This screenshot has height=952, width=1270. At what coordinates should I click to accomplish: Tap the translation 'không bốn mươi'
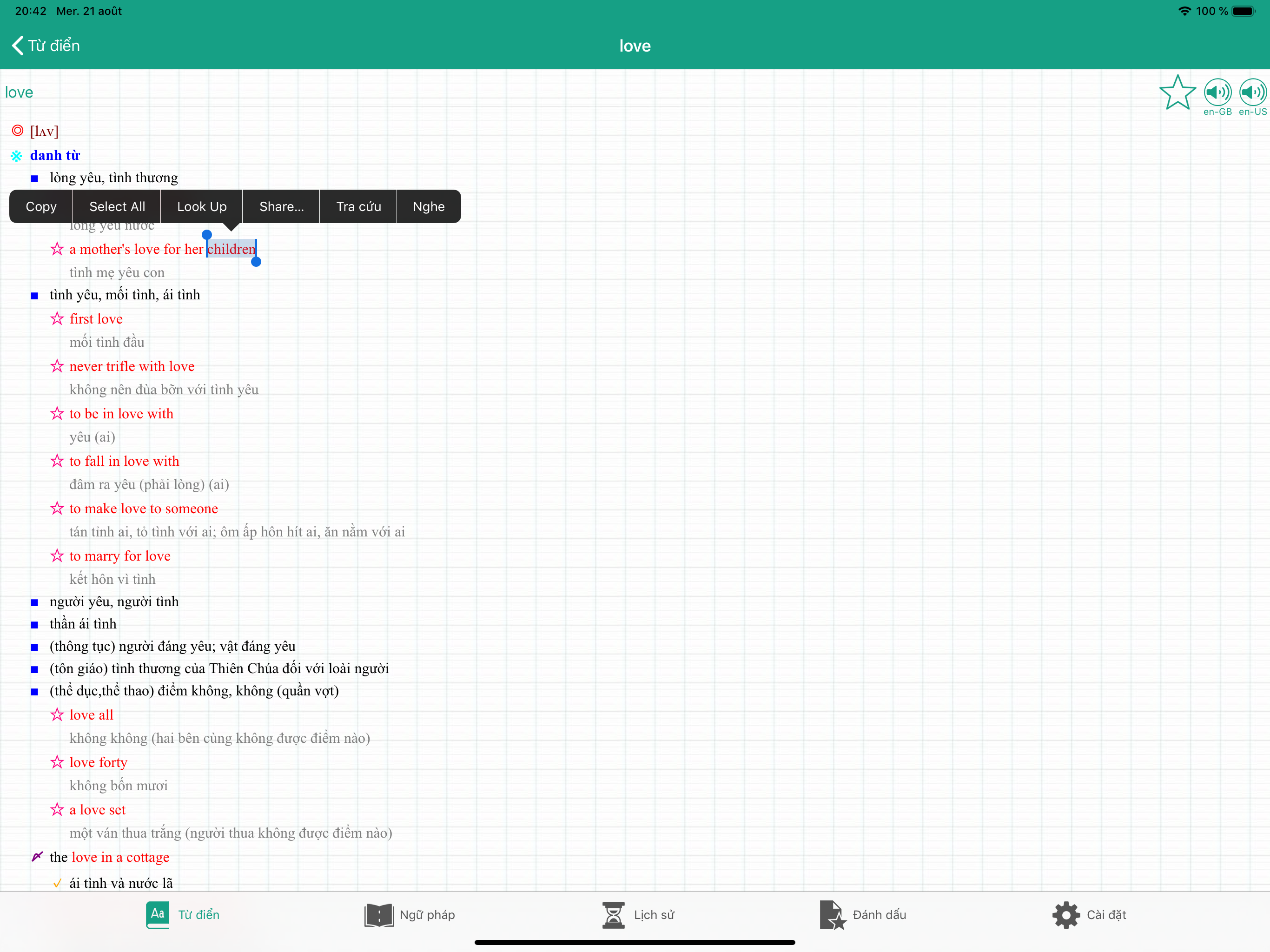pos(119,786)
